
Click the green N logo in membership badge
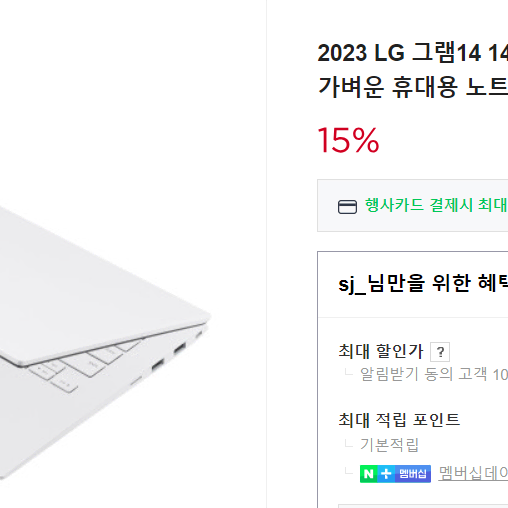tap(368, 474)
